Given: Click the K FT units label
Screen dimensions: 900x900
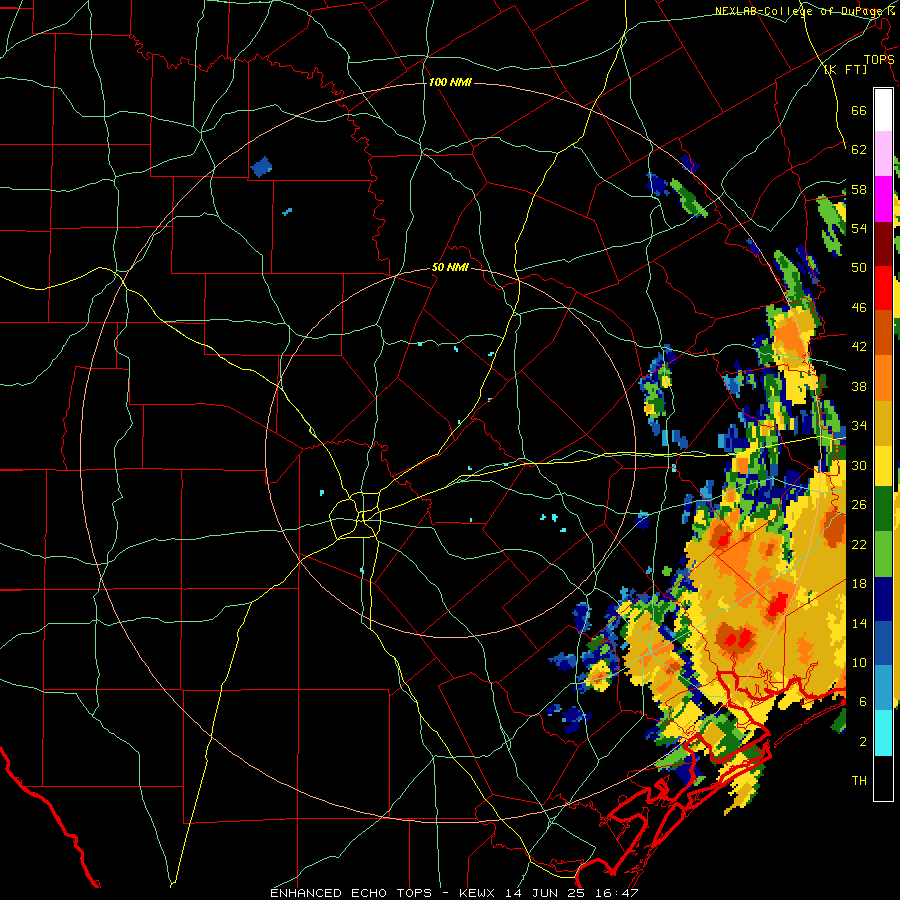Looking at the screenshot, I should click(x=846, y=69).
